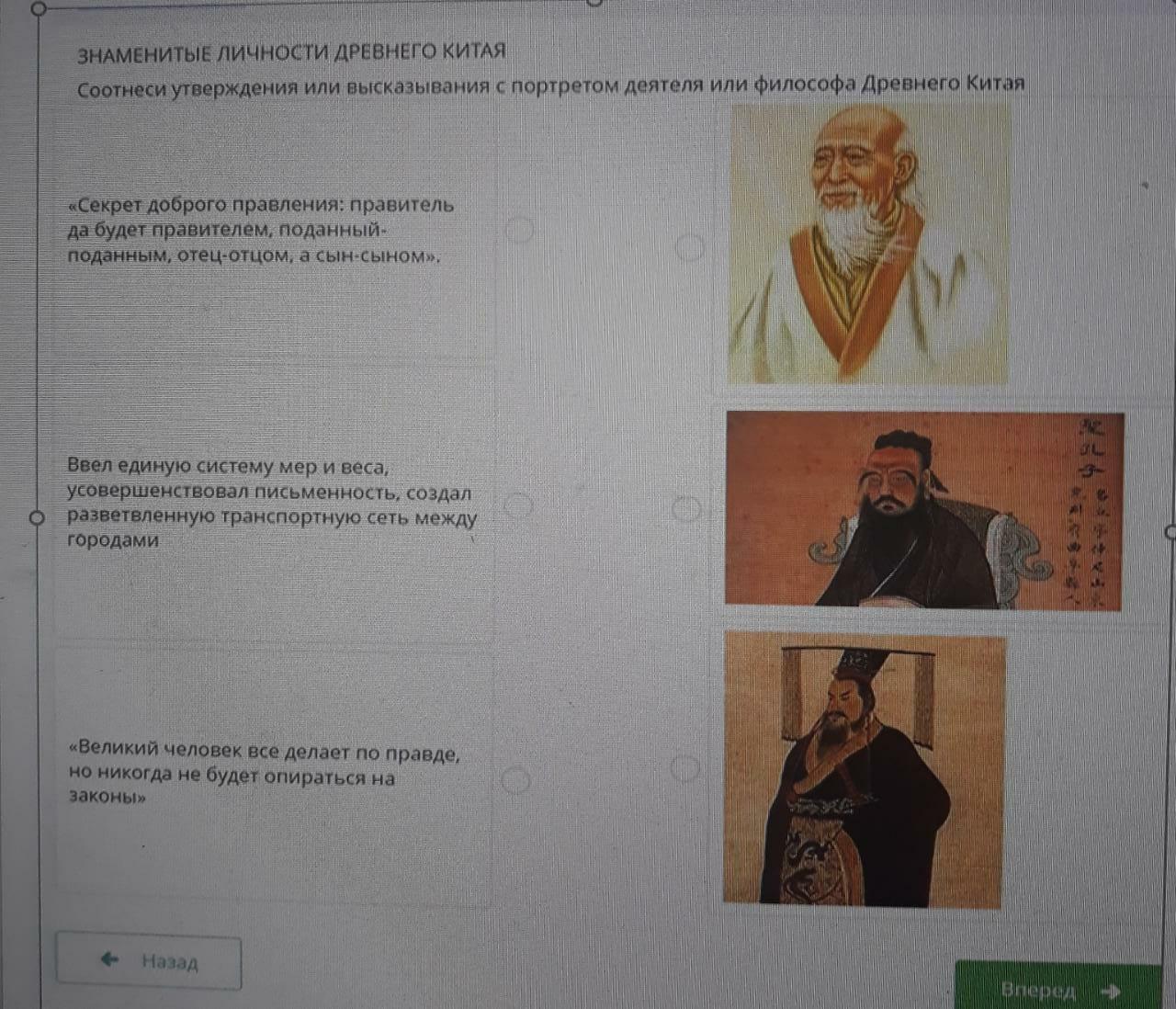Click the right arrow icon on Вперед

(1110, 991)
